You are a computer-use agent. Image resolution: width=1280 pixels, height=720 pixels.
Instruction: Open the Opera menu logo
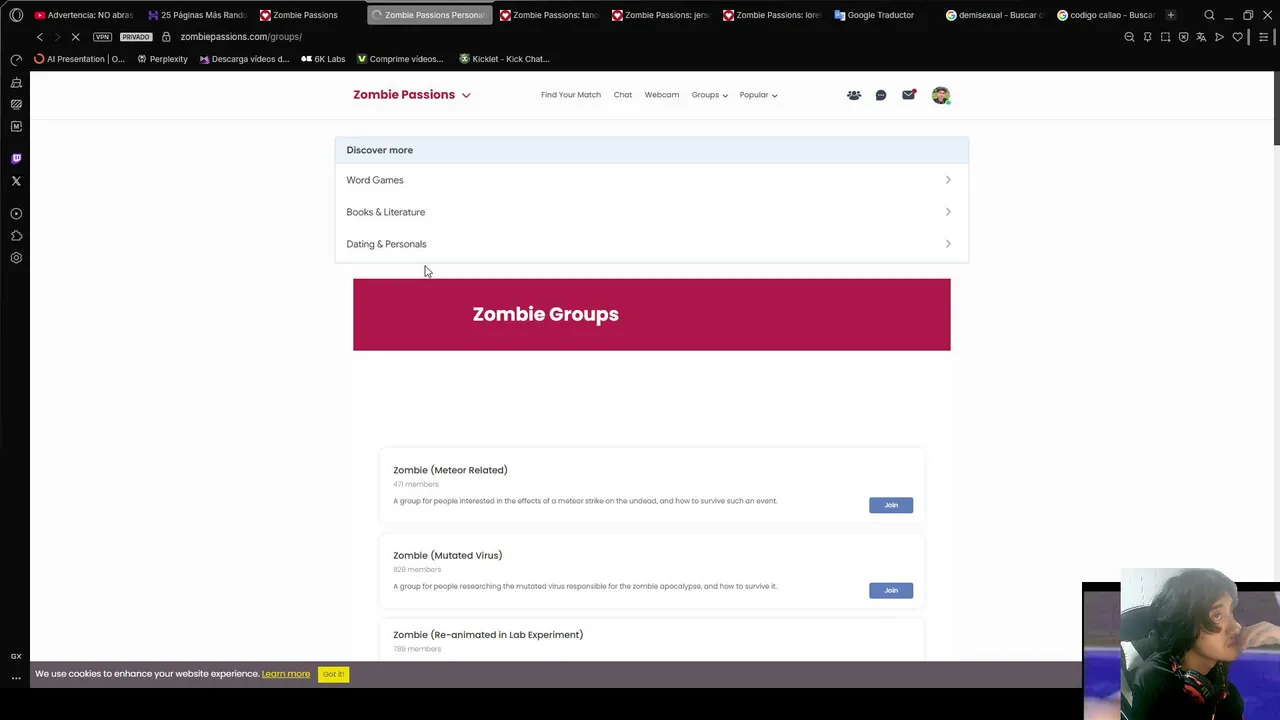coord(16,15)
